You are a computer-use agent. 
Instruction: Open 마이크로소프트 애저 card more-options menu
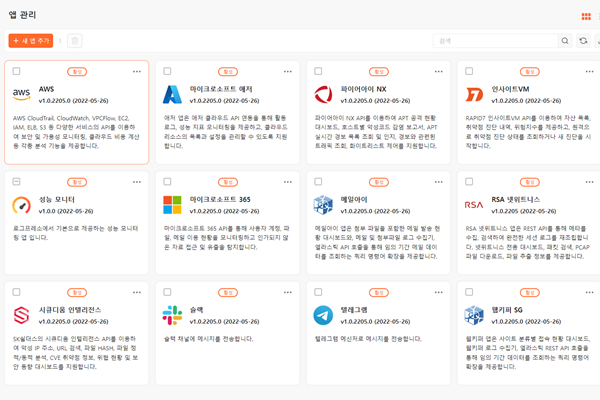tap(288, 72)
